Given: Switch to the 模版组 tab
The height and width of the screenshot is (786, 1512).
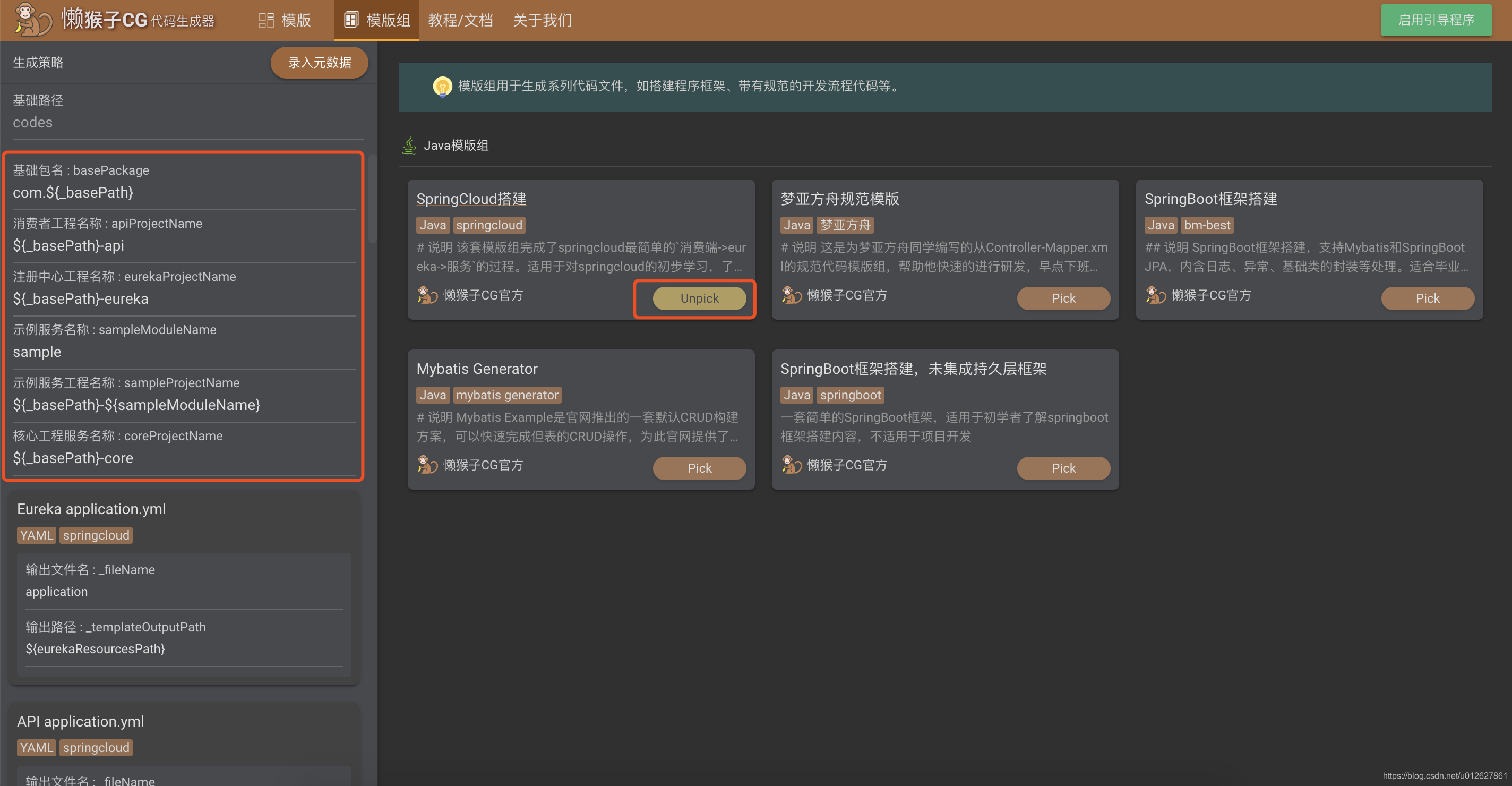Looking at the screenshot, I should coord(377,21).
